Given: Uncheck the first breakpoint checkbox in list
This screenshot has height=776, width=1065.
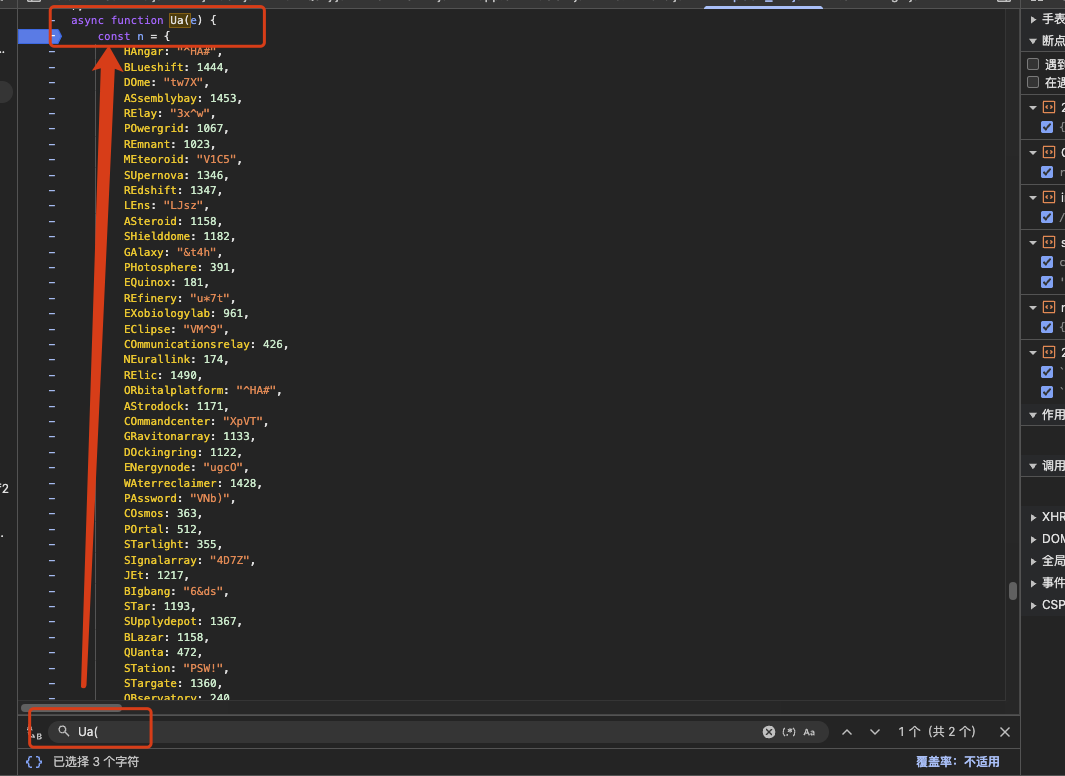Looking at the screenshot, I should tap(1047, 127).
